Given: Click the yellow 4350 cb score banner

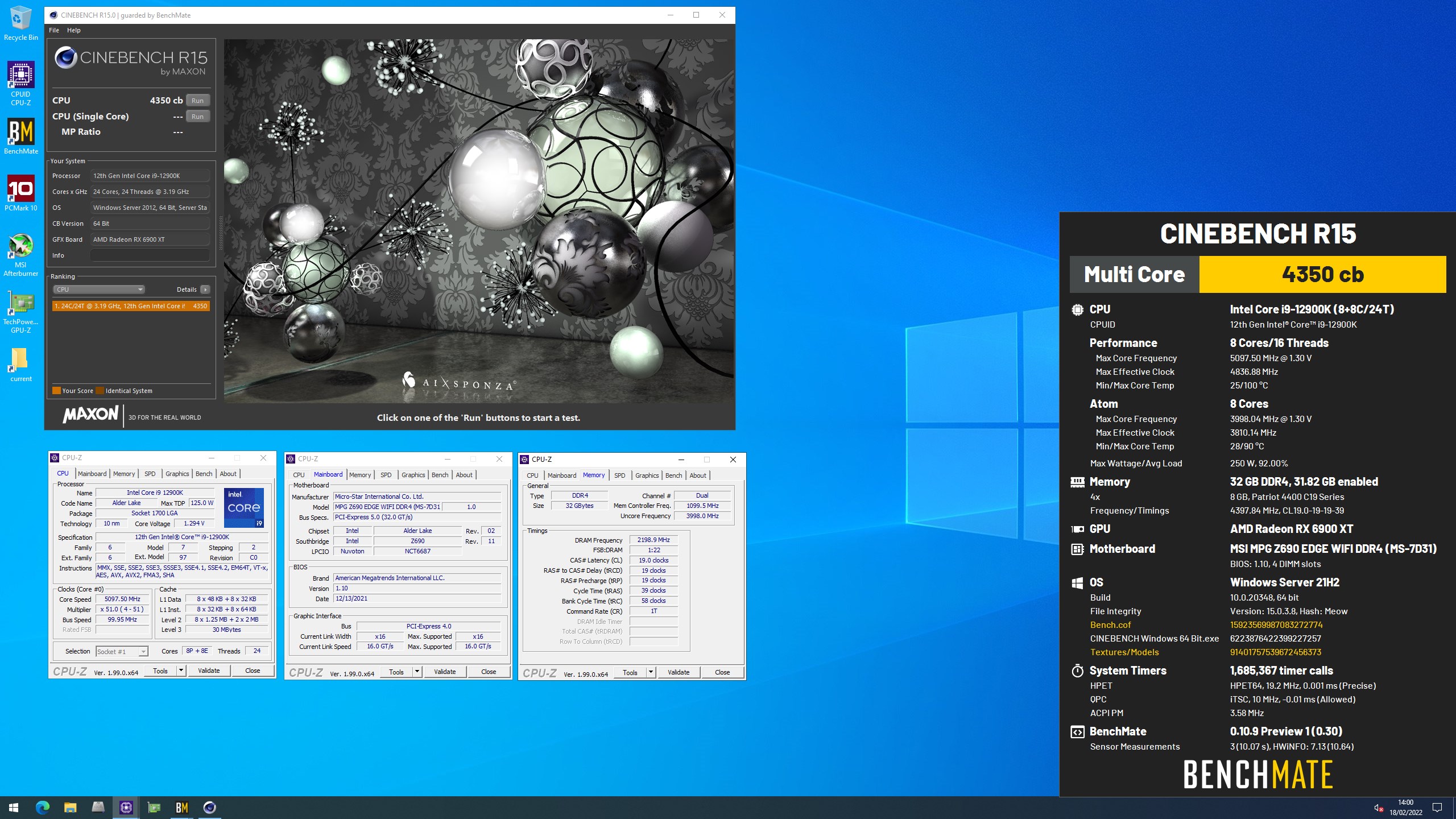Looking at the screenshot, I should 1322,274.
